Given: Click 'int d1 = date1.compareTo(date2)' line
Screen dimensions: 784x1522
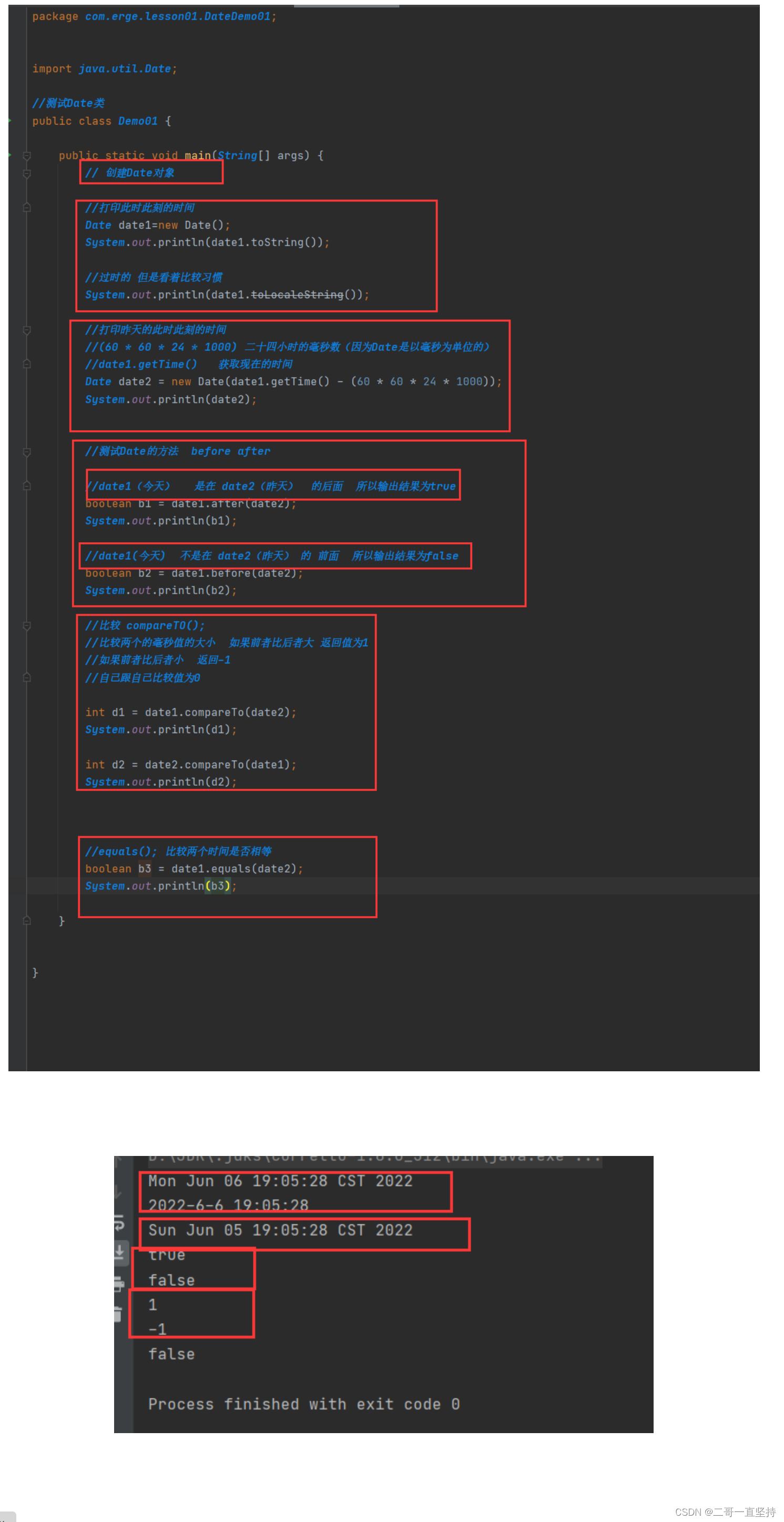Looking at the screenshot, I should click(190, 712).
